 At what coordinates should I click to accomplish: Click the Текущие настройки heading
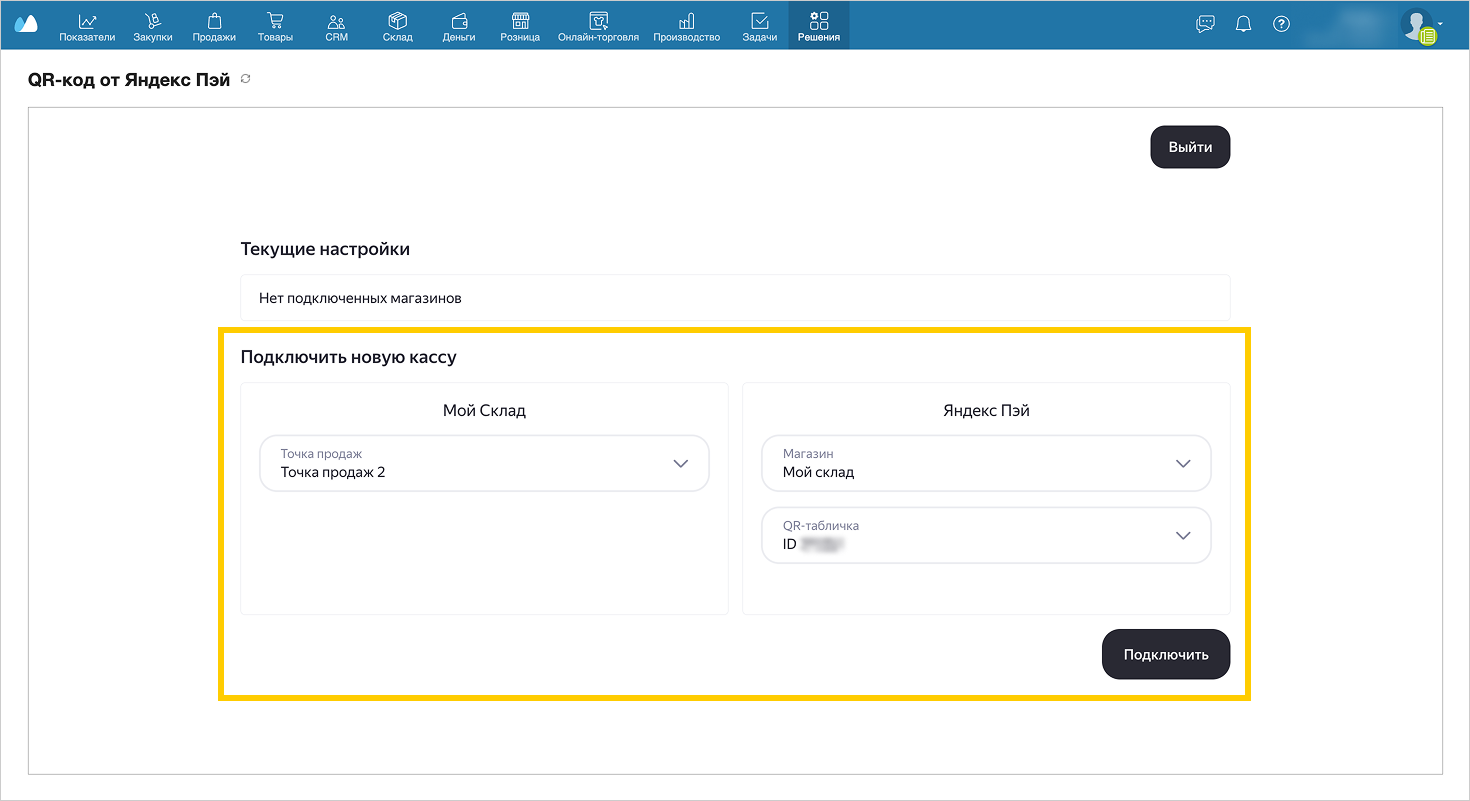click(325, 249)
